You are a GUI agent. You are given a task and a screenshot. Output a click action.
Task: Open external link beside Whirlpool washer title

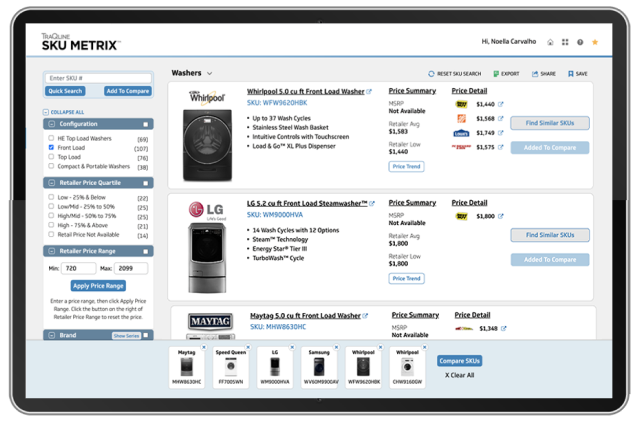coord(369,91)
